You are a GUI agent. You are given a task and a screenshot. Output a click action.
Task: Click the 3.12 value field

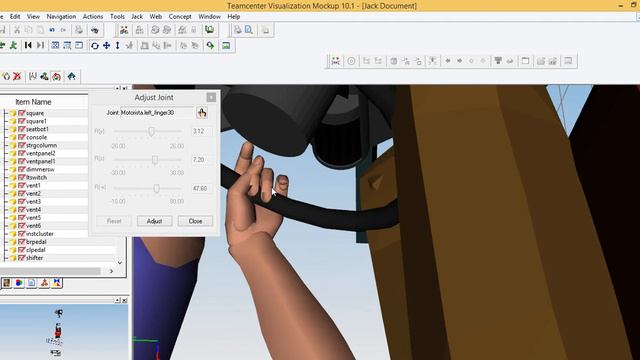[201, 131]
